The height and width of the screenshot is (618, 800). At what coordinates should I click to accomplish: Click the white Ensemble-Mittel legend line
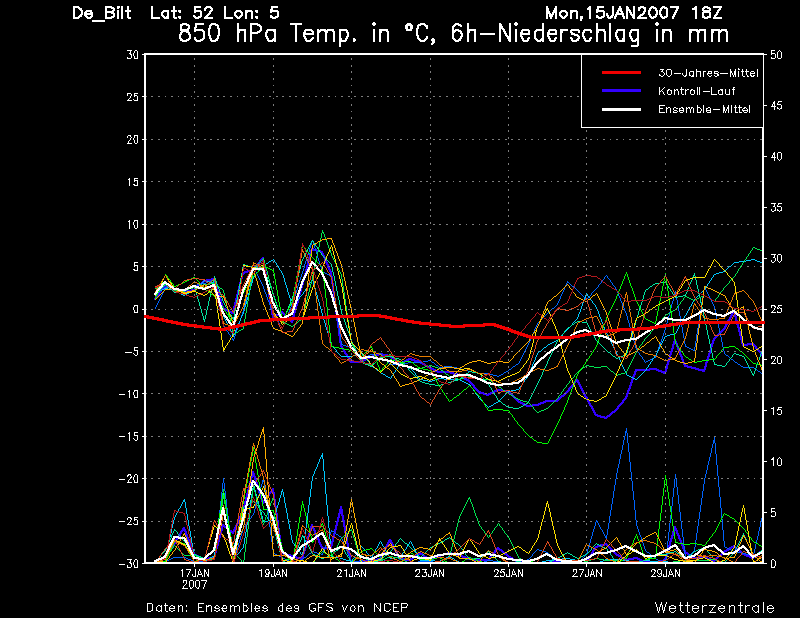621,109
